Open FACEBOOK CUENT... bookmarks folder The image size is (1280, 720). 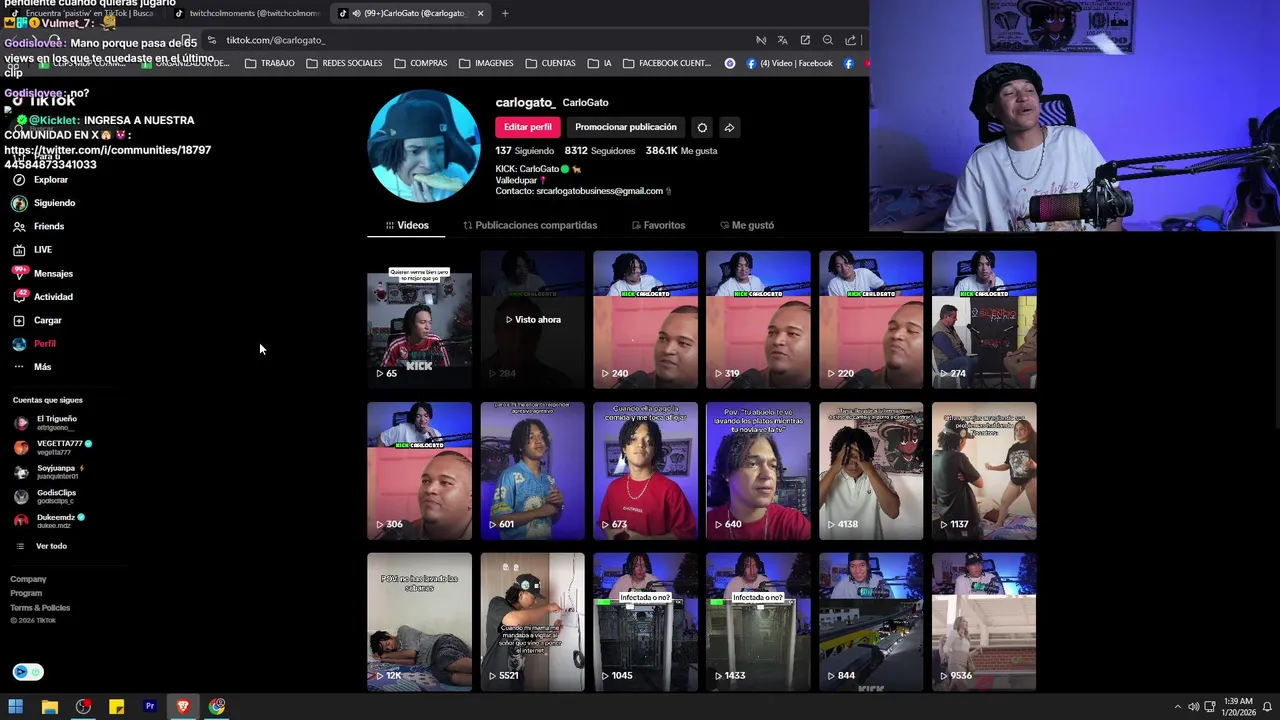pyautogui.click(x=667, y=63)
